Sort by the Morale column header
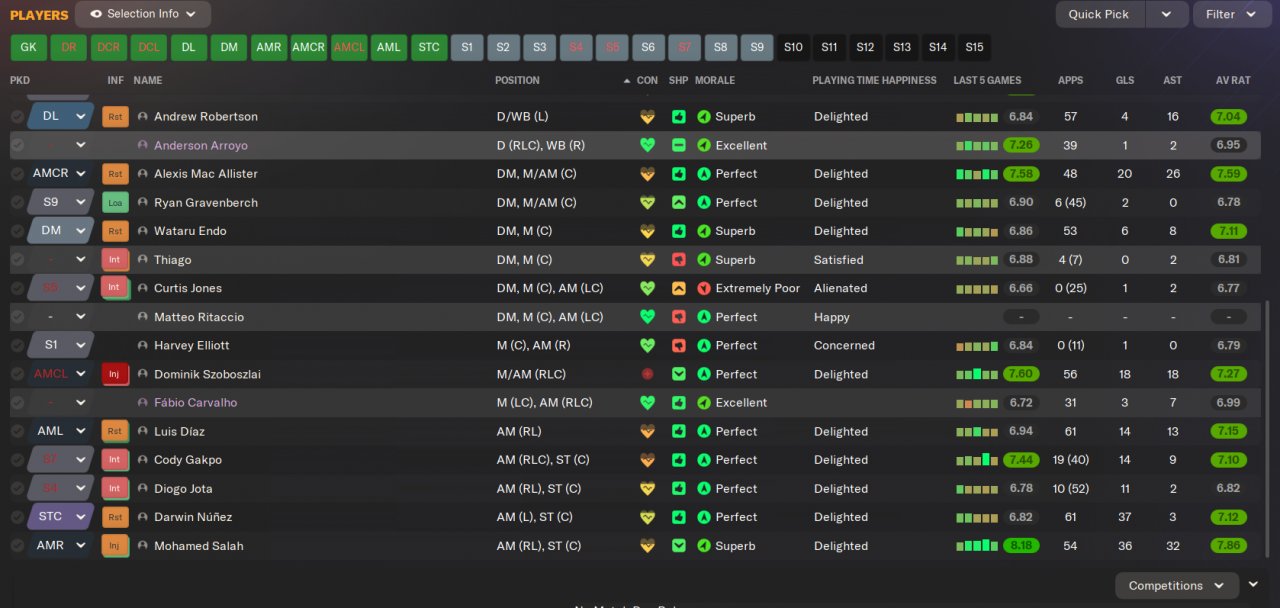 tap(715, 80)
